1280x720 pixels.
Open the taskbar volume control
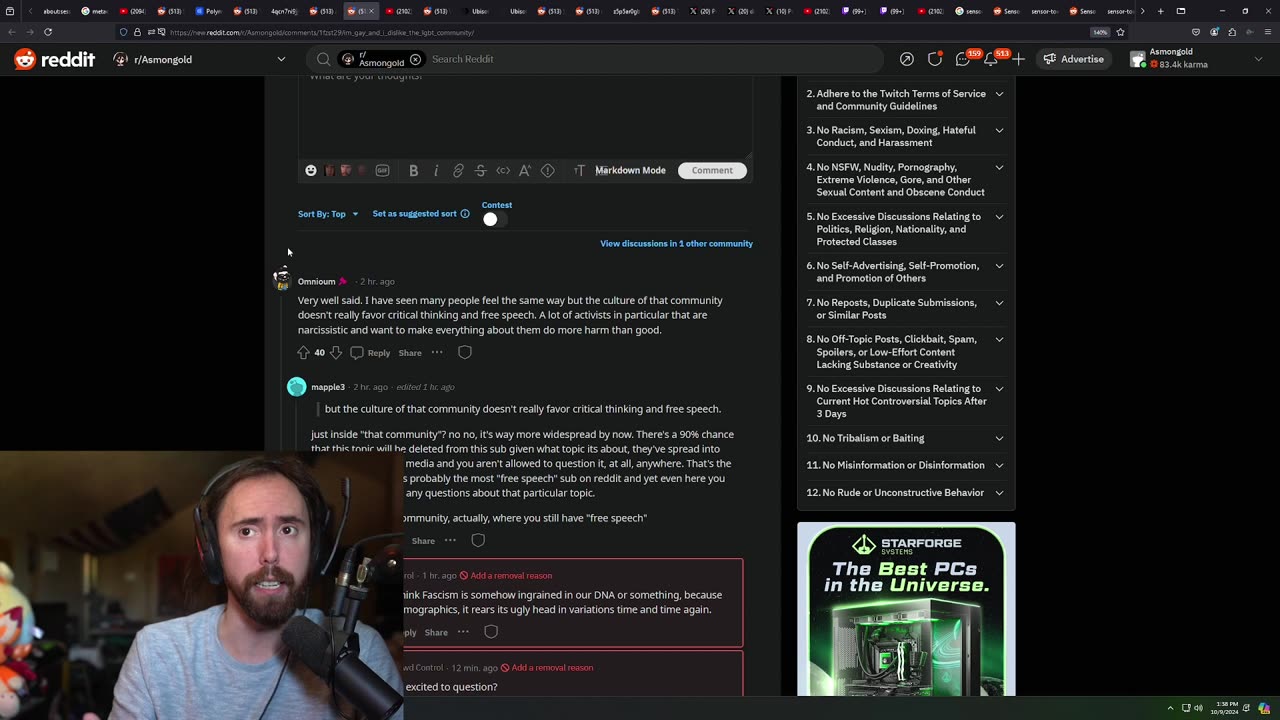[x=1198, y=708]
